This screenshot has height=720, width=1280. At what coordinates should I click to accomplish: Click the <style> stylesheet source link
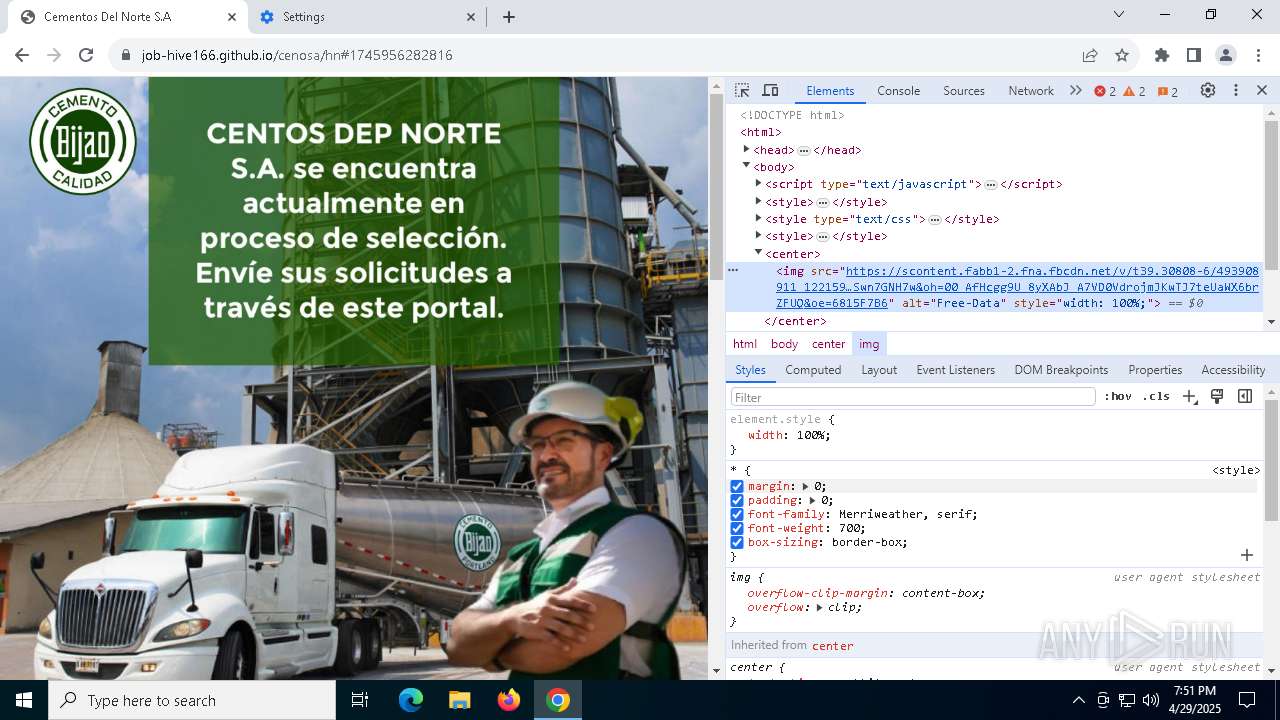pos(1236,470)
